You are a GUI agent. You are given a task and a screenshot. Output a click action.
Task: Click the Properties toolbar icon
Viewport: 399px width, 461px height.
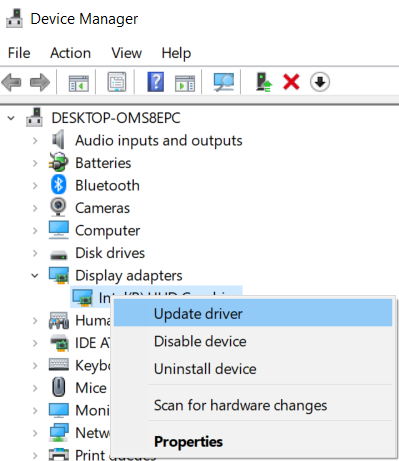[117, 82]
